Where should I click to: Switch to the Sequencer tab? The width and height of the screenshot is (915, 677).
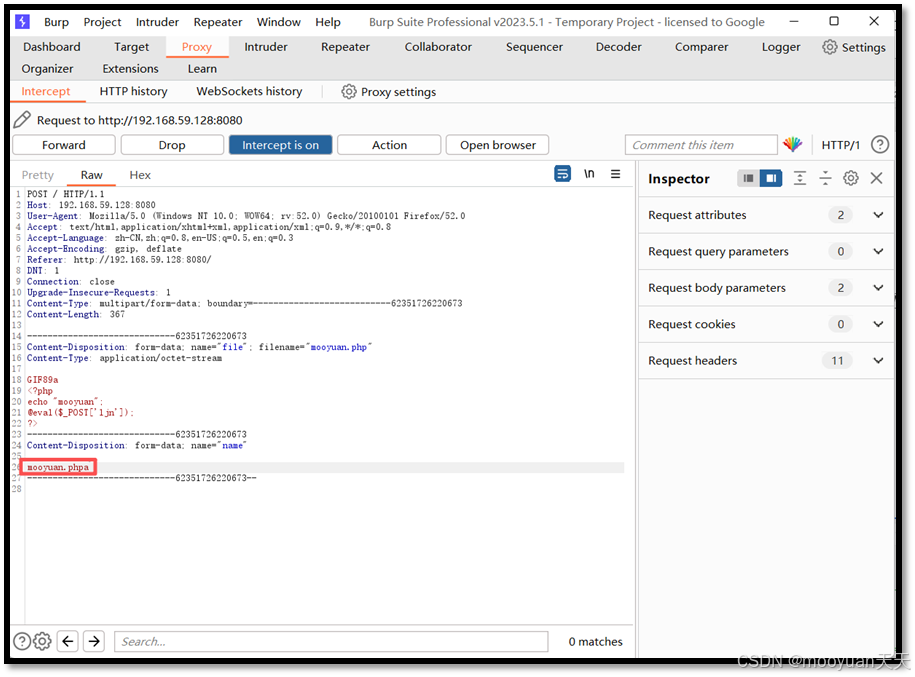click(534, 47)
